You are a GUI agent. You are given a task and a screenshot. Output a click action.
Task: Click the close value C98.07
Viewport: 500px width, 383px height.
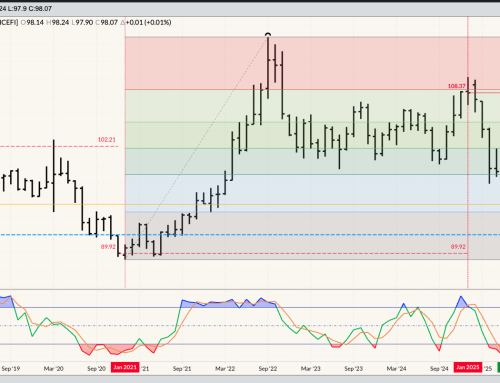107,22
